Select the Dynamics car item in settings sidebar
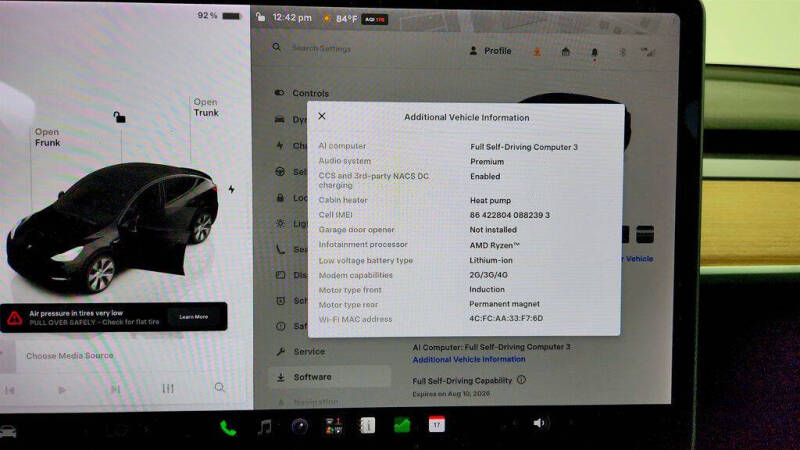 pyautogui.click(x=289, y=119)
